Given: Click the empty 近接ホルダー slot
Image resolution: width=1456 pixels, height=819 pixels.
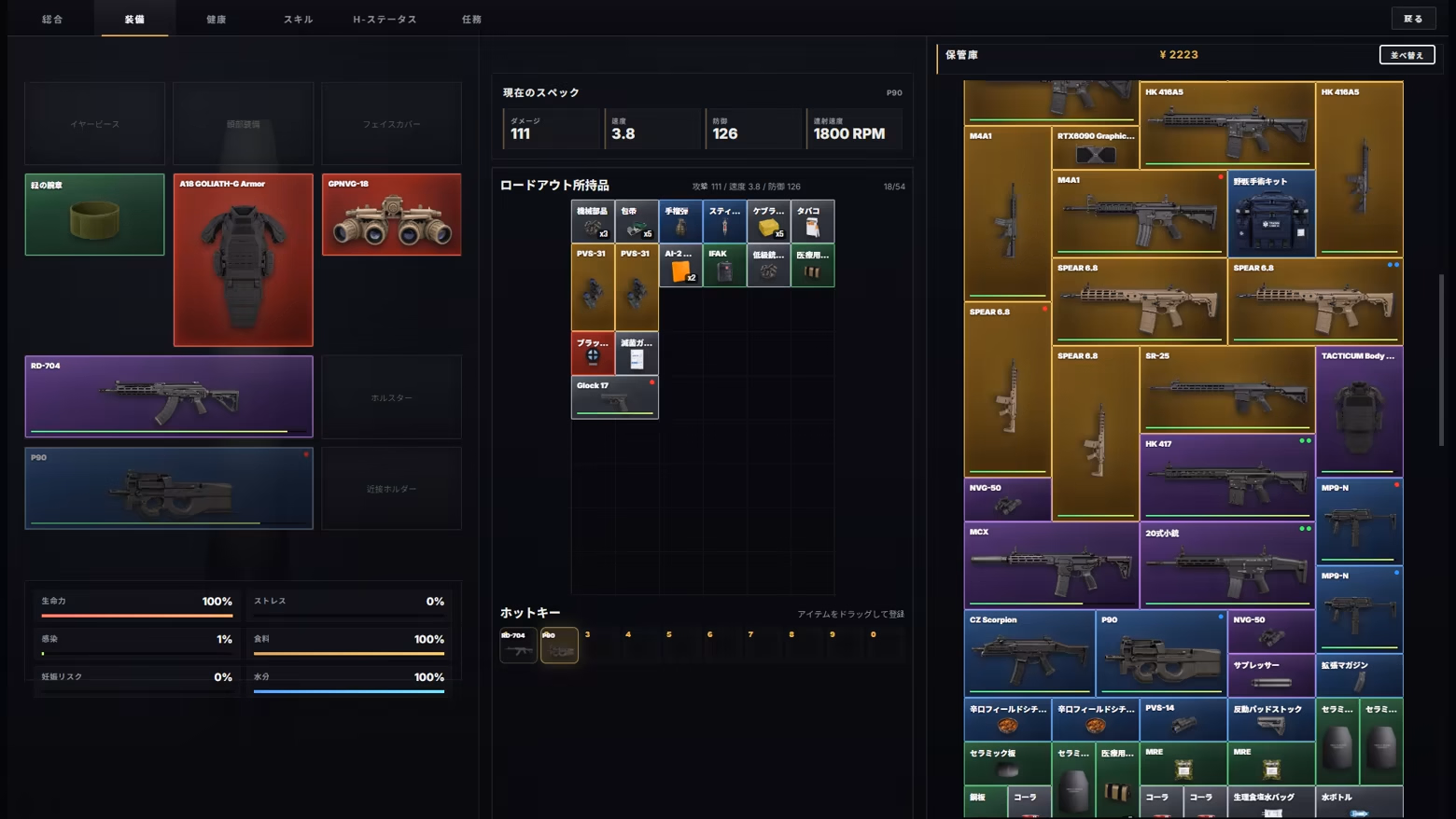Looking at the screenshot, I should click(x=392, y=489).
